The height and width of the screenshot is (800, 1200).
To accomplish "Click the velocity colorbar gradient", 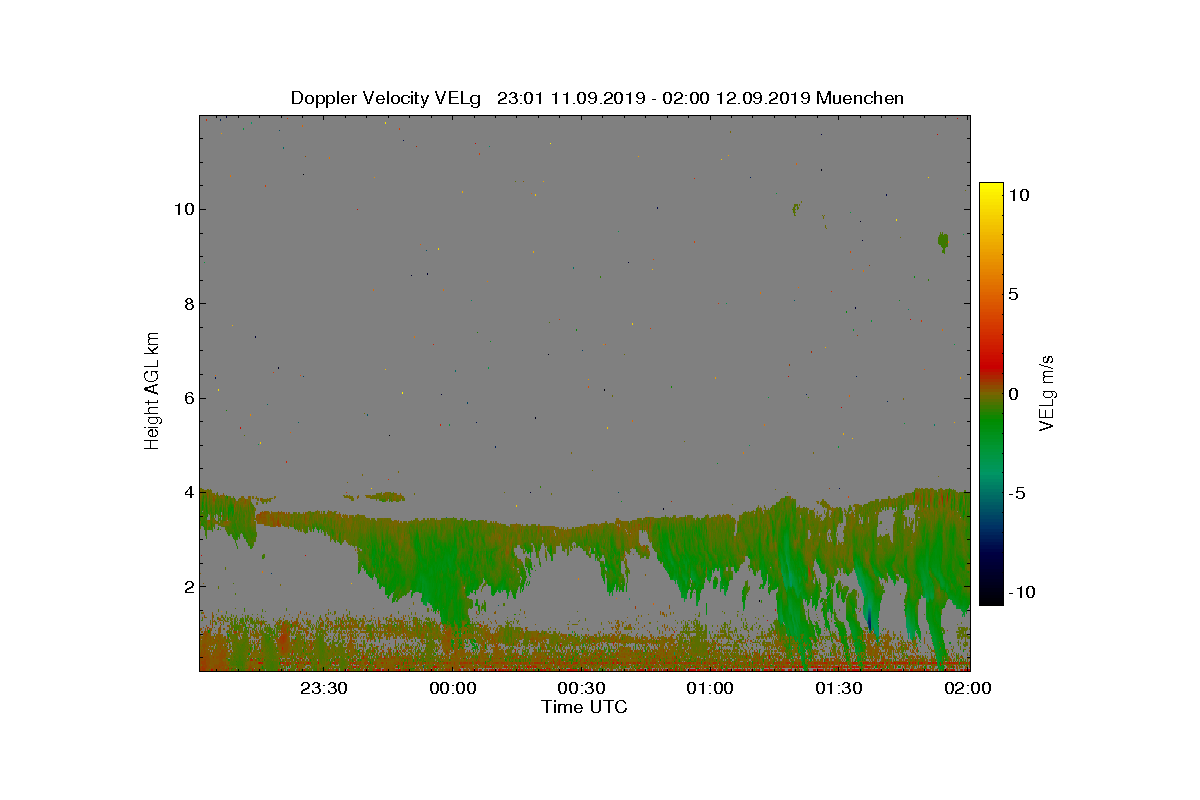I will [x=991, y=394].
